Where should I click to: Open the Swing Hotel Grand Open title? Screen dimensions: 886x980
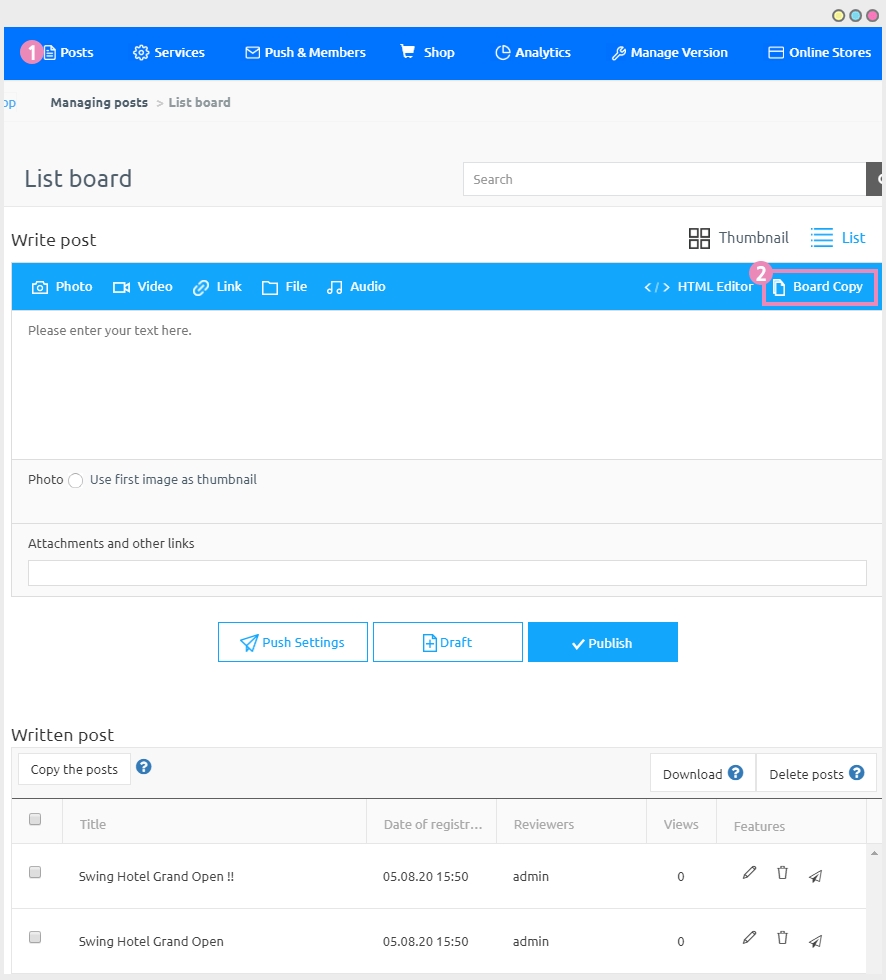click(x=151, y=942)
